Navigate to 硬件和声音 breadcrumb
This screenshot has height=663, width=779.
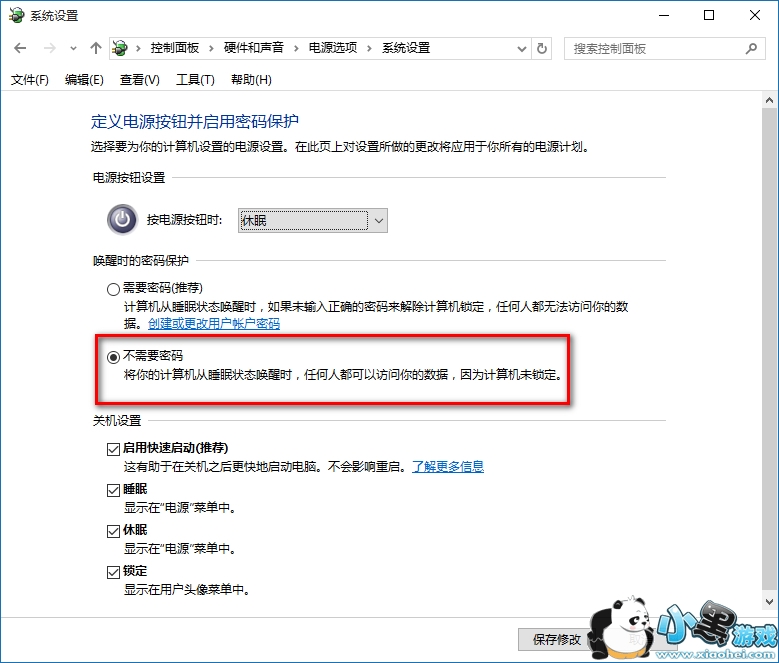click(x=254, y=48)
